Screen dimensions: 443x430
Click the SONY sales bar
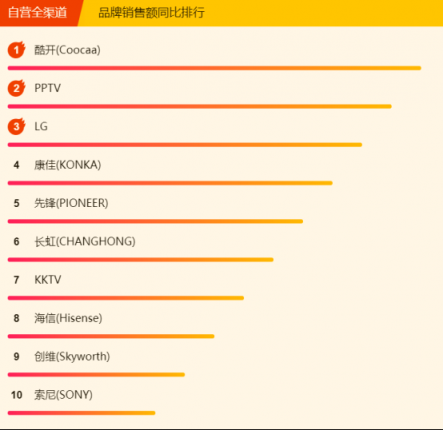[81, 413]
